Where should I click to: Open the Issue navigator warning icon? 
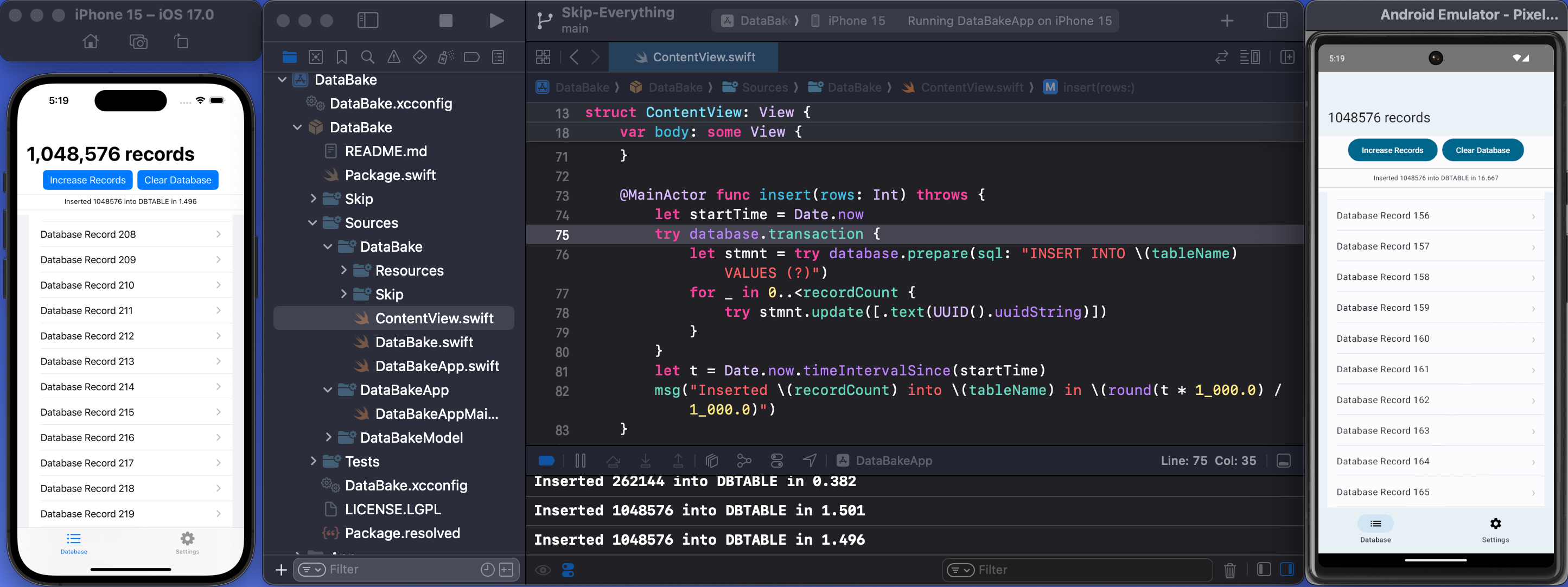pos(394,56)
